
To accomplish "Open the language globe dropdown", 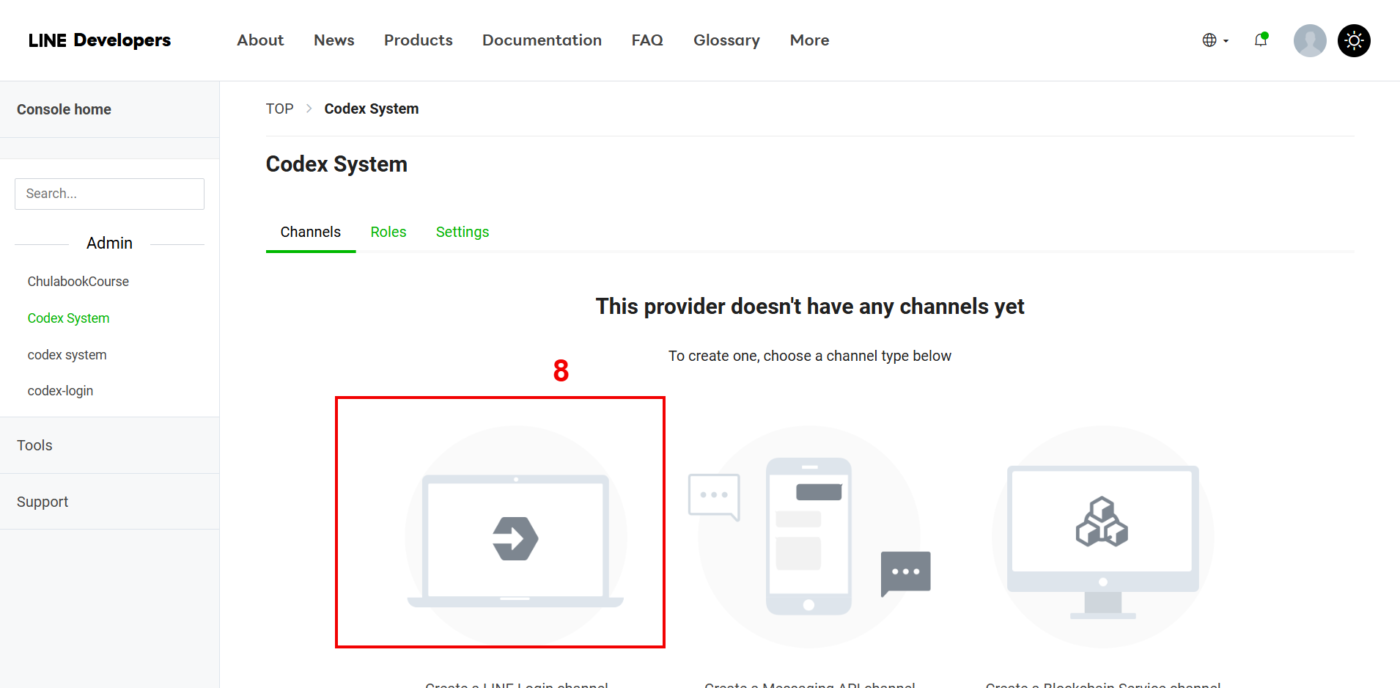I will (x=1214, y=40).
